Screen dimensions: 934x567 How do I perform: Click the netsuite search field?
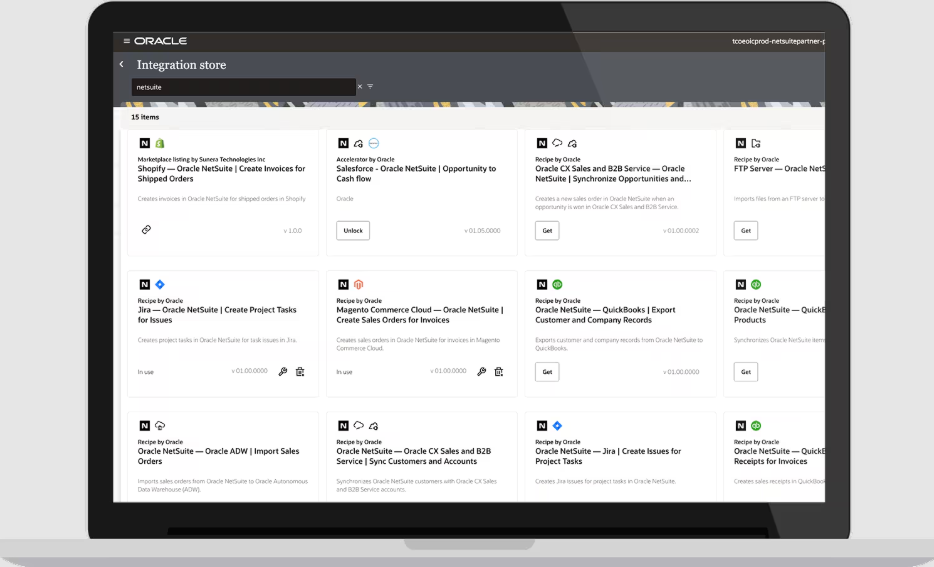pyautogui.click(x=244, y=87)
